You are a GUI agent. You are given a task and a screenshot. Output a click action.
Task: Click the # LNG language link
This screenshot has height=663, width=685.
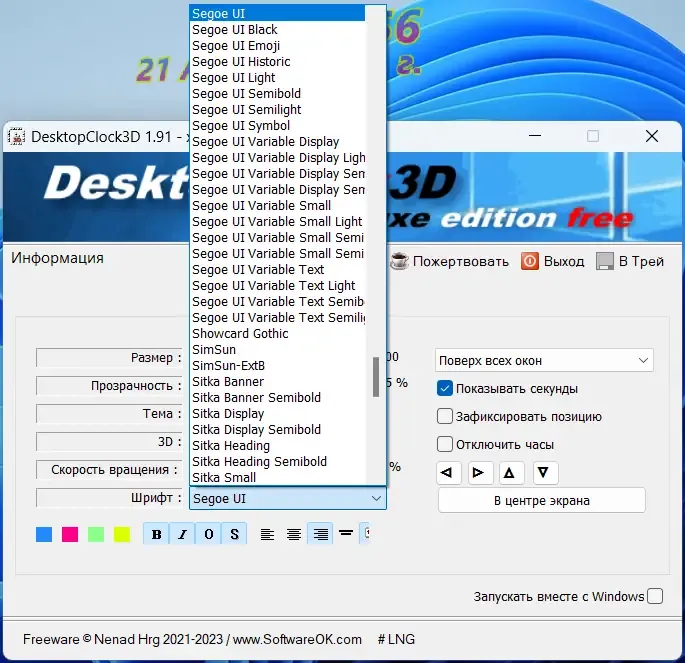[396, 639]
